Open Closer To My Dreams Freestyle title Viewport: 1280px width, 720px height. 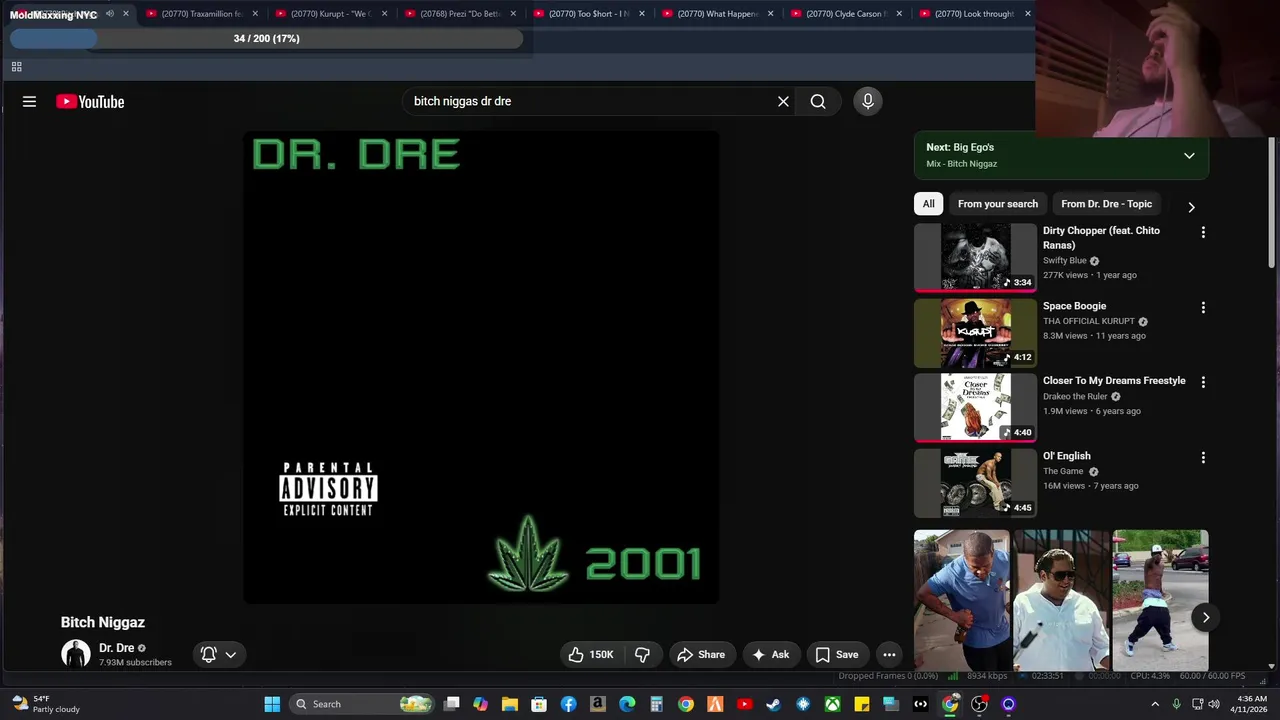1114,381
